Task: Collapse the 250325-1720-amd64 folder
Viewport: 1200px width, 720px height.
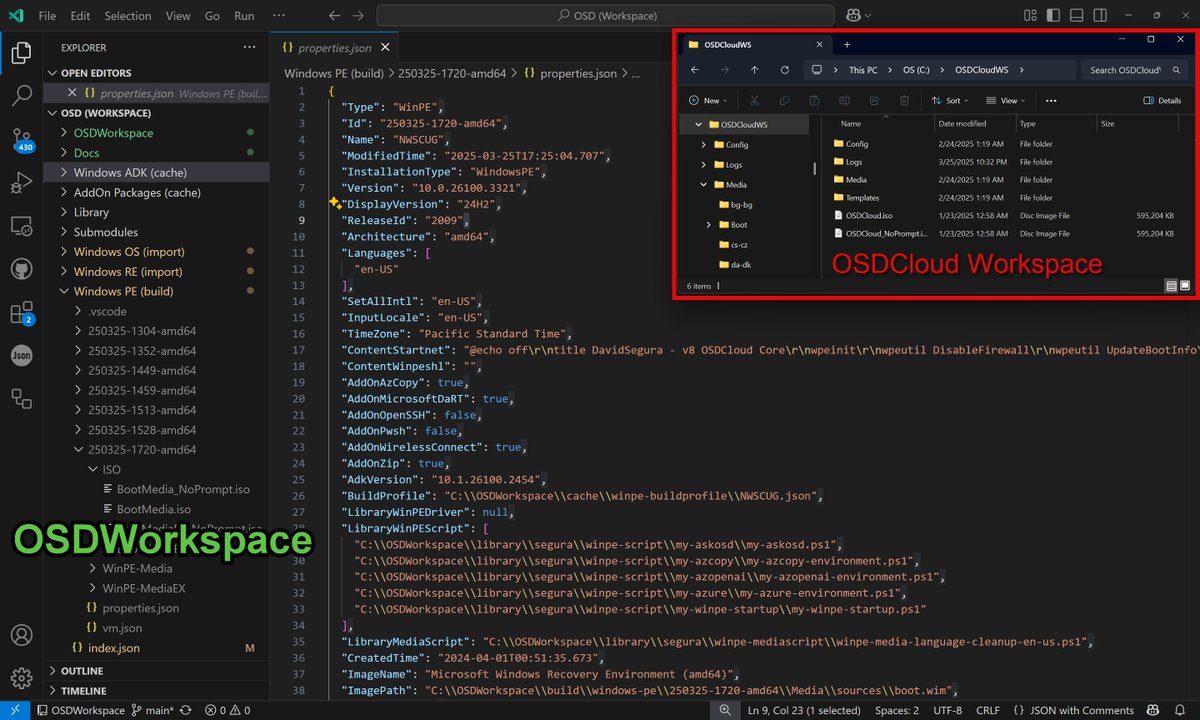Action: 79,450
